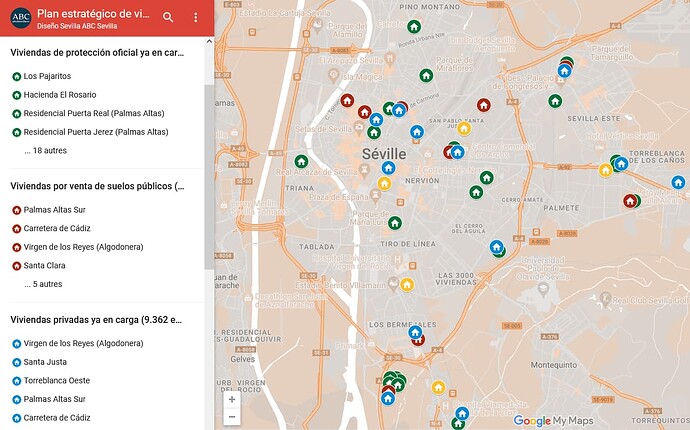Select Hacienda El Rosario in the legend
690x430 pixels.
[60, 95]
